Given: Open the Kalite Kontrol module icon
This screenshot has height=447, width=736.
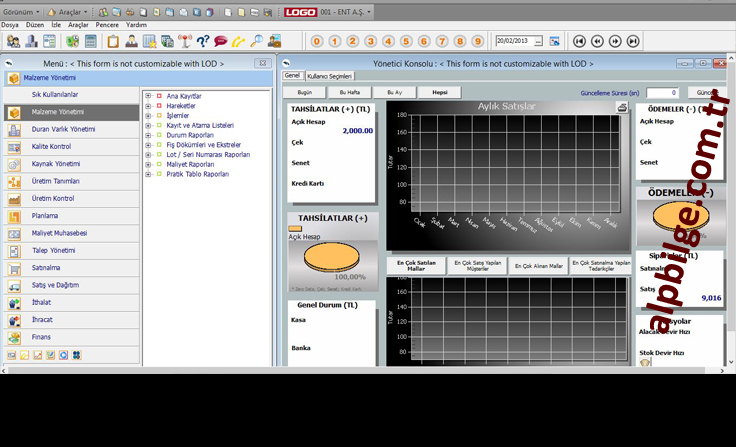Looking at the screenshot, I should click(14, 146).
